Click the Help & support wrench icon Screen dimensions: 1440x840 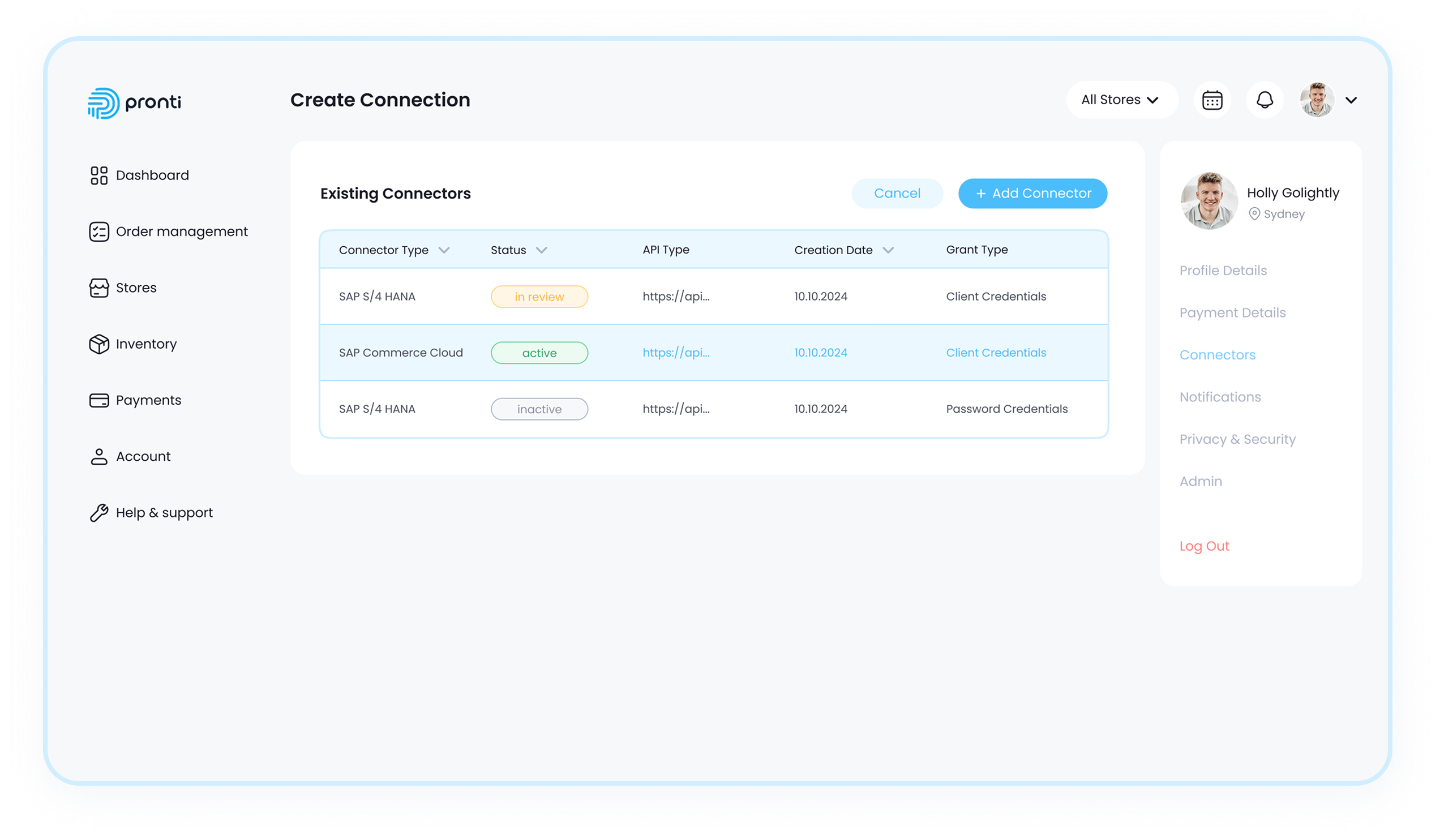pos(99,513)
